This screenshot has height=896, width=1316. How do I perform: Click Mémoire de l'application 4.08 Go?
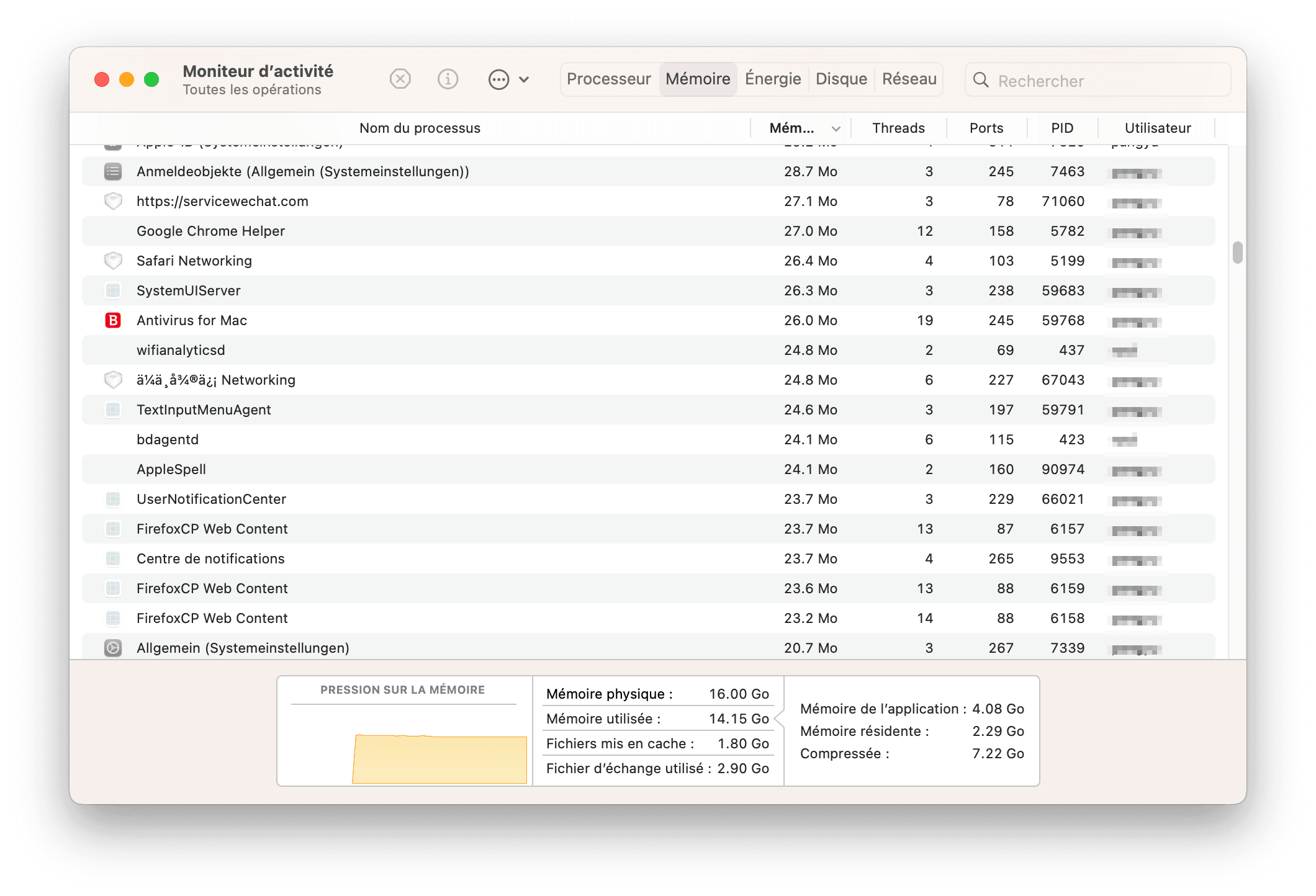tap(998, 709)
